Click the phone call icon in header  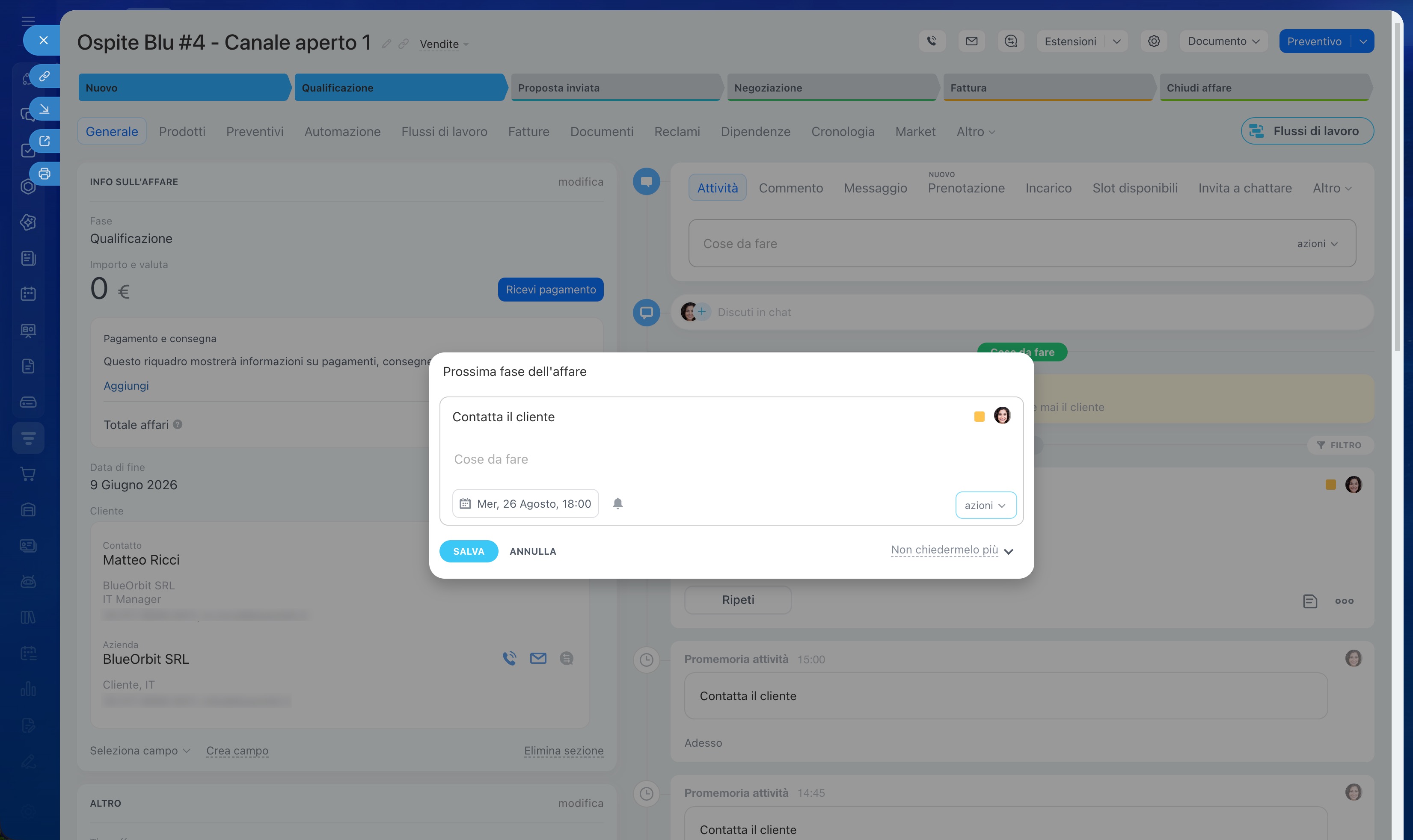(x=932, y=41)
